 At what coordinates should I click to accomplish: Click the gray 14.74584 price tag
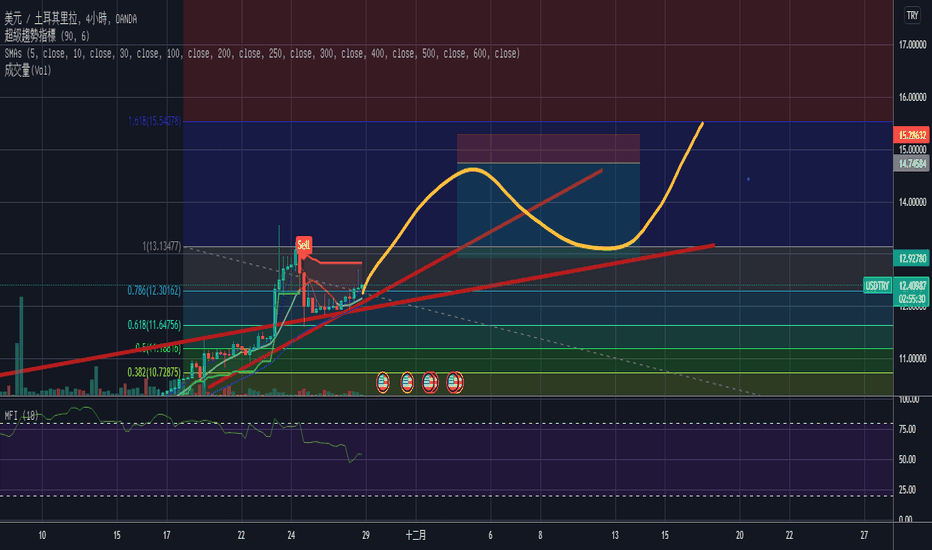pos(912,164)
